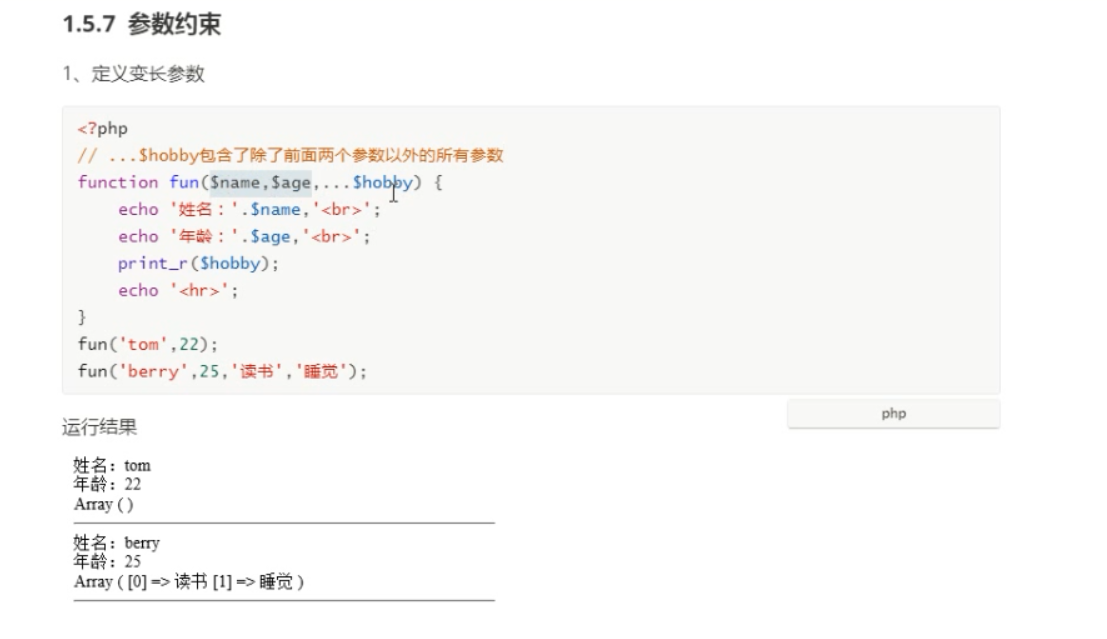
Task: Click the empty "Array ( )" output line
Action: pyautogui.click(x=103, y=504)
